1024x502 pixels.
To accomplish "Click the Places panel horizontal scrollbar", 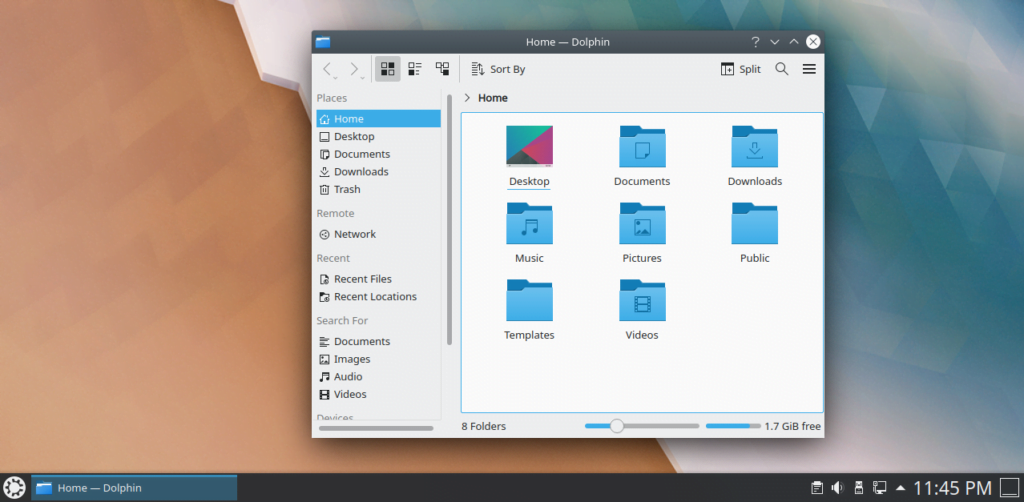I will click(376, 428).
